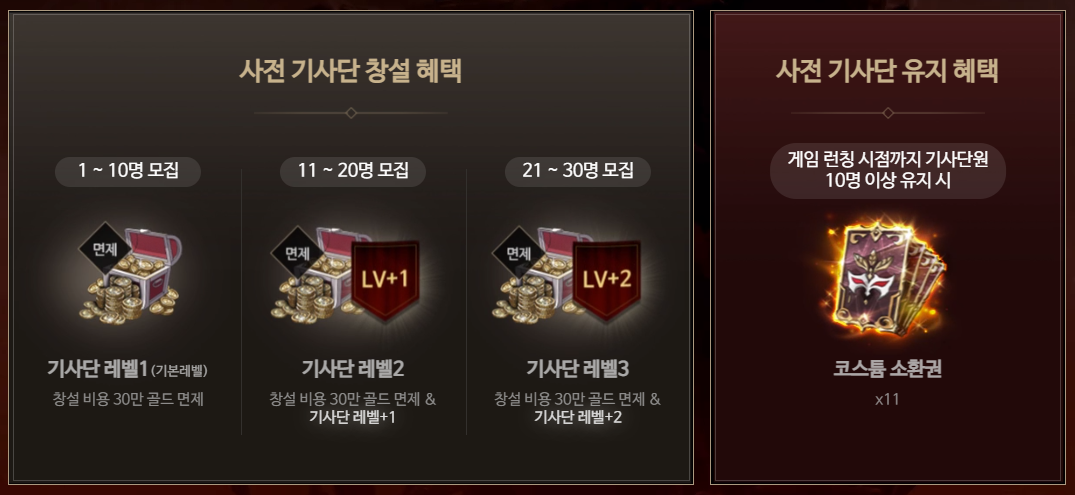This screenshot has height=495, width=1075.
Task: Click the LV+1 red shield badge
Action: 385,280
